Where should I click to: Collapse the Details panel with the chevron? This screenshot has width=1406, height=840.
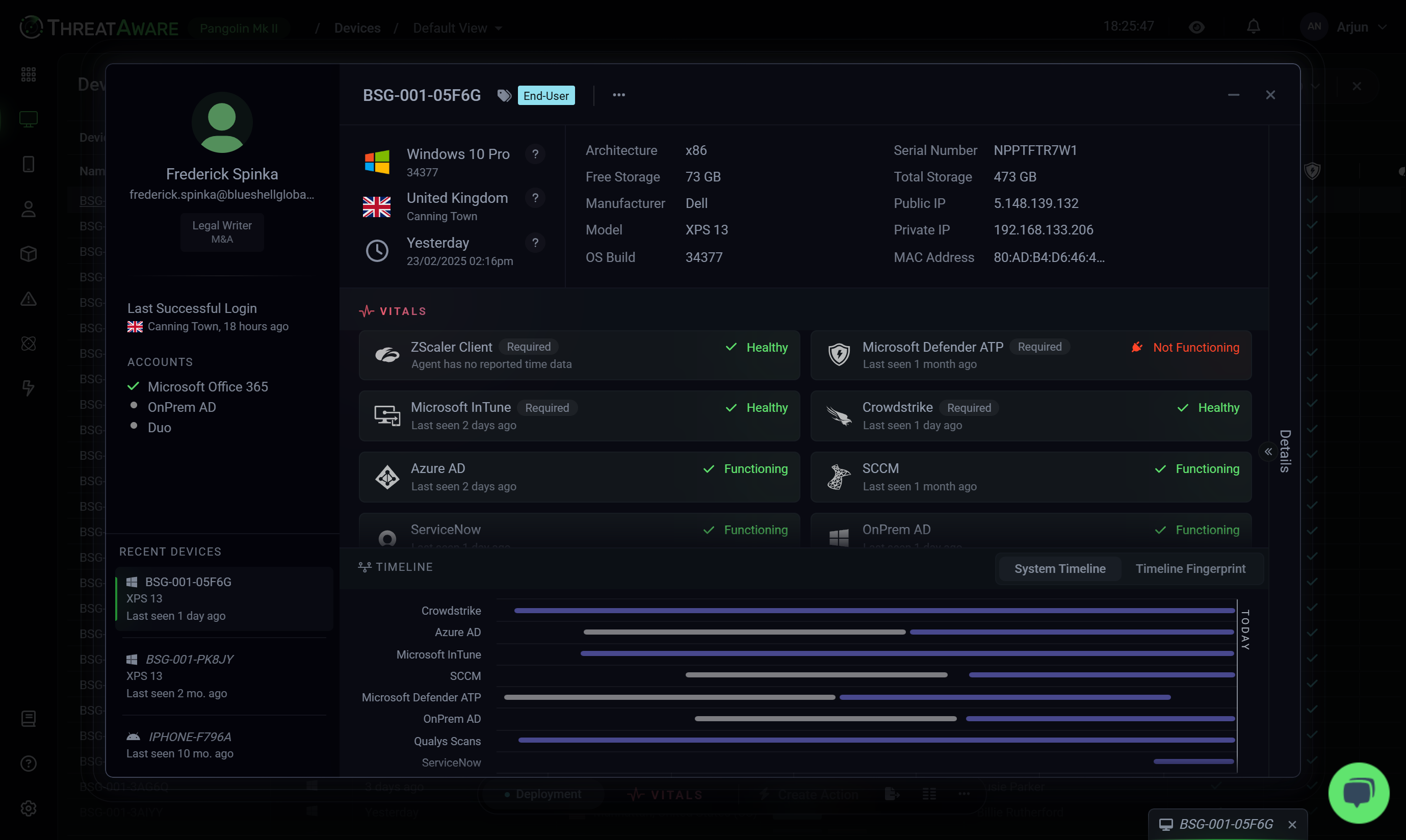click(x=1268, y=451)
